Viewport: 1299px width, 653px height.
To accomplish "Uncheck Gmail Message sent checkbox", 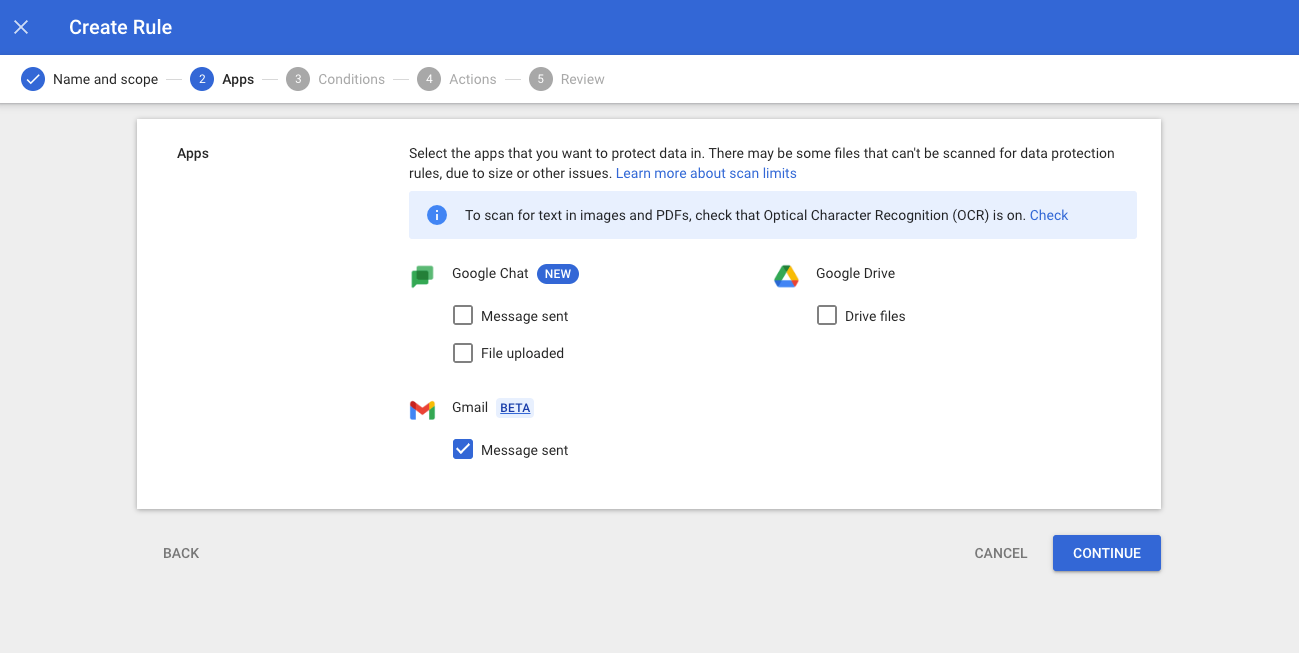I will pyautogui.click(x=463, y=450).
